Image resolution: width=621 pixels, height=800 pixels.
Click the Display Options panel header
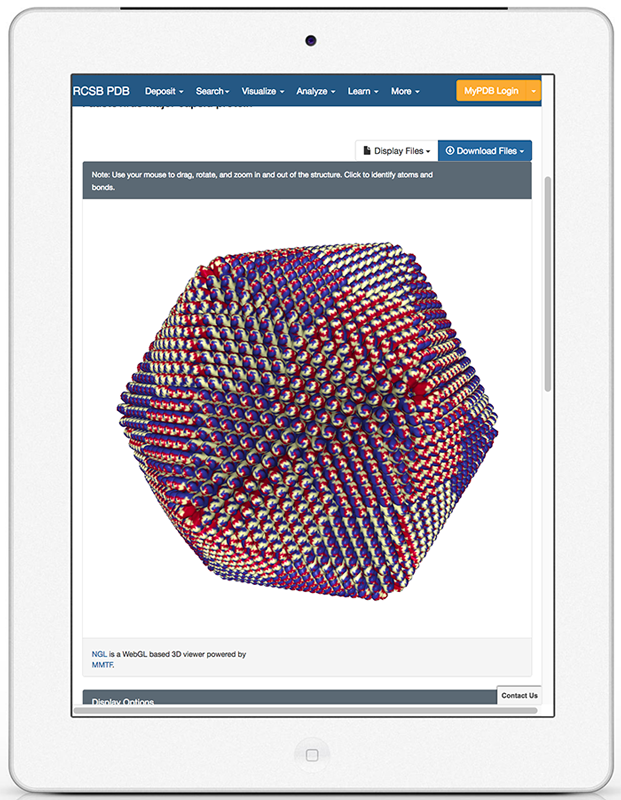(290, 697)
